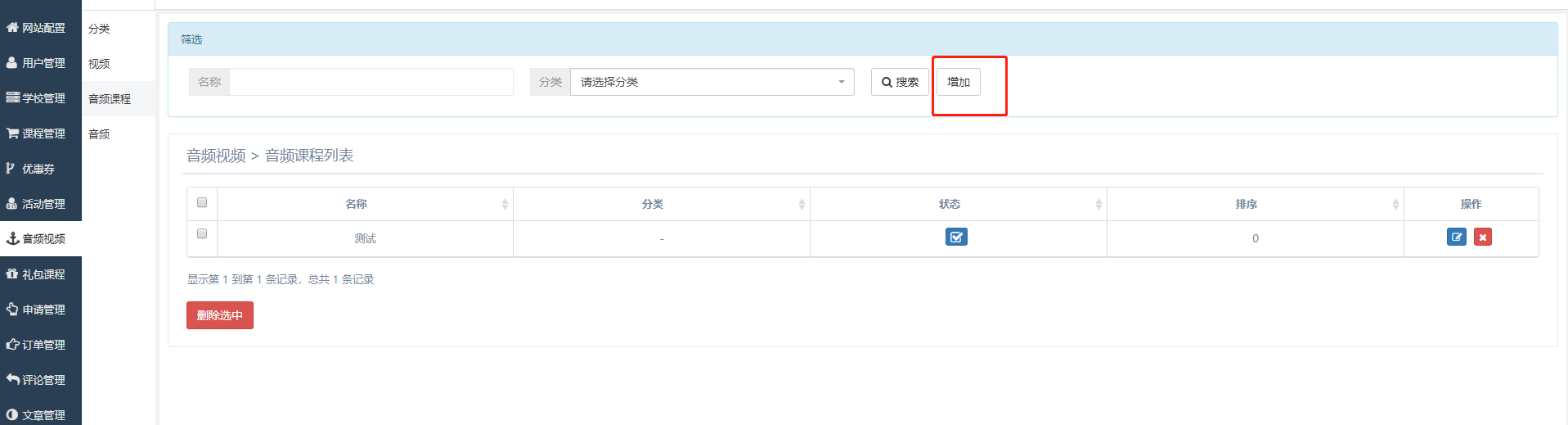Image resolution: width=1568 pixels, height=425 pixels.
Task: Tick the checkbox for the 测试 row
Action: tap(202, 233)
